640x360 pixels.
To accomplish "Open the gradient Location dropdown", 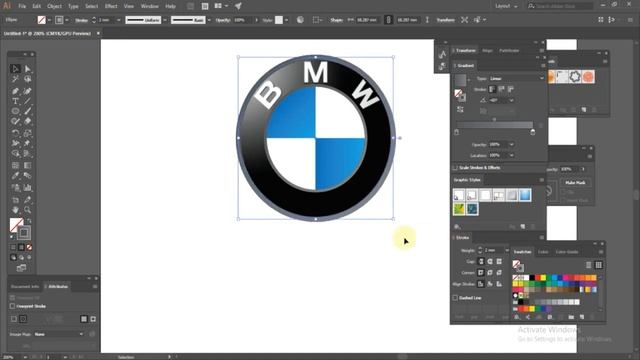I will tap(511, 156).
